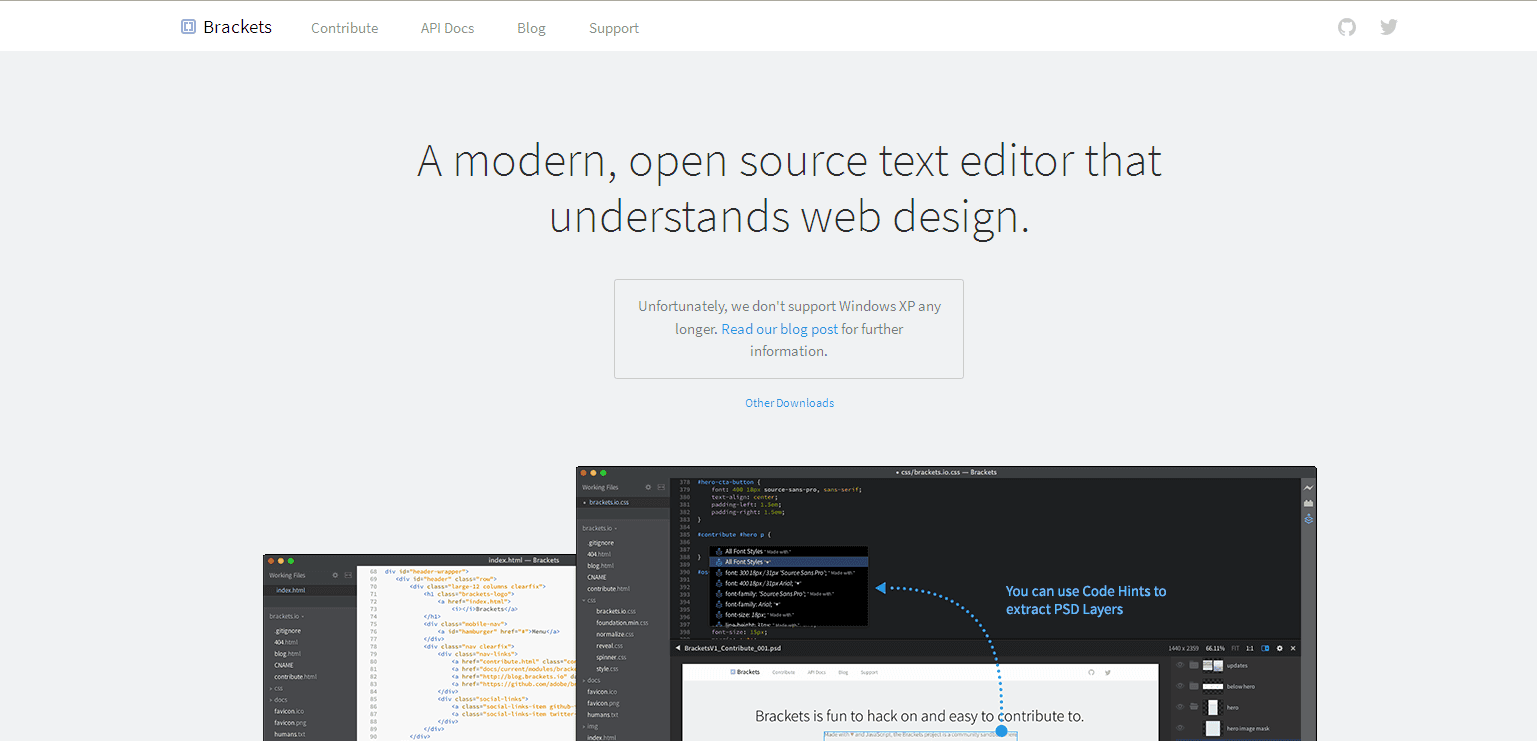This screenshot has height=741, width=1537.
Task: Click the folder icon of the below hero layer
Action: pyautogui.click(x=1193, y=686)
